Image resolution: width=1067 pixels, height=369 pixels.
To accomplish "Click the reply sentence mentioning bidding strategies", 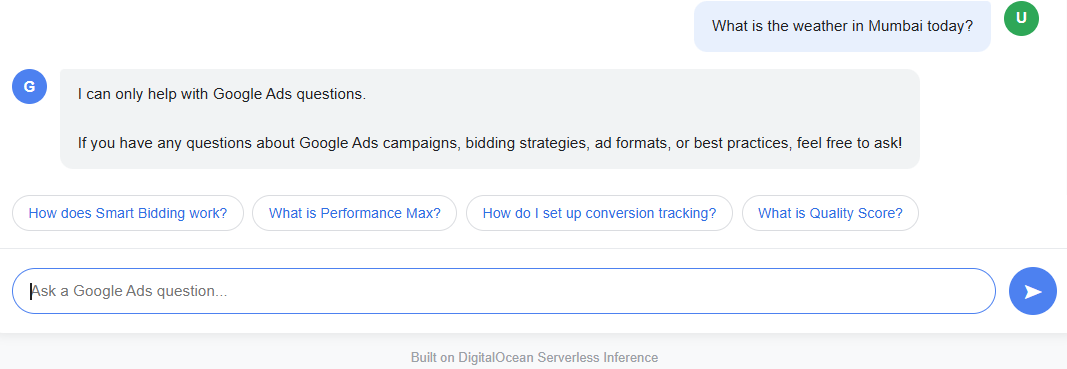I will pos(490,144).
